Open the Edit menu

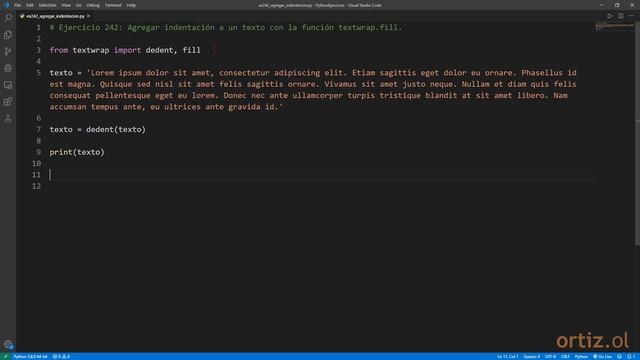coord(29,5)
